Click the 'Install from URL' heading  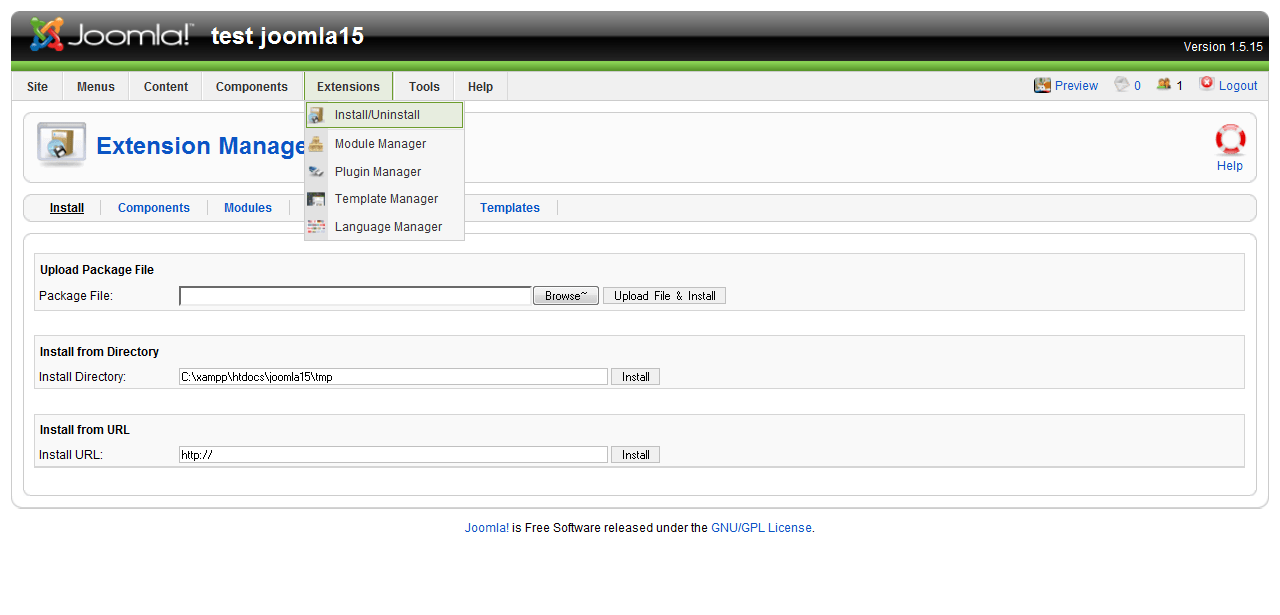tap(85, 430)
